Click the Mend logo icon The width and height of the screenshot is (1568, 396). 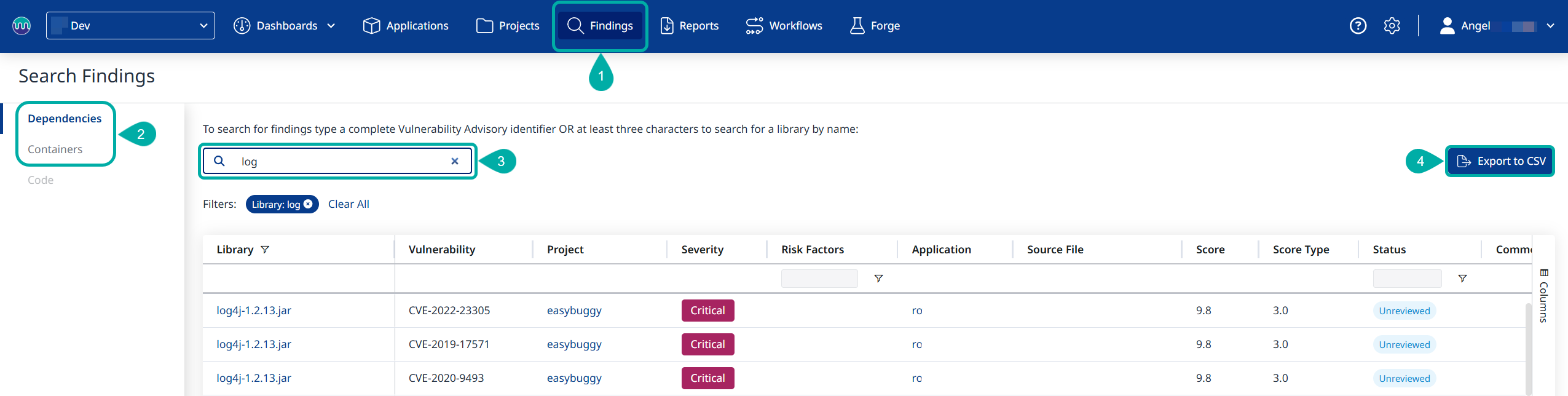[x=22, y=26]
